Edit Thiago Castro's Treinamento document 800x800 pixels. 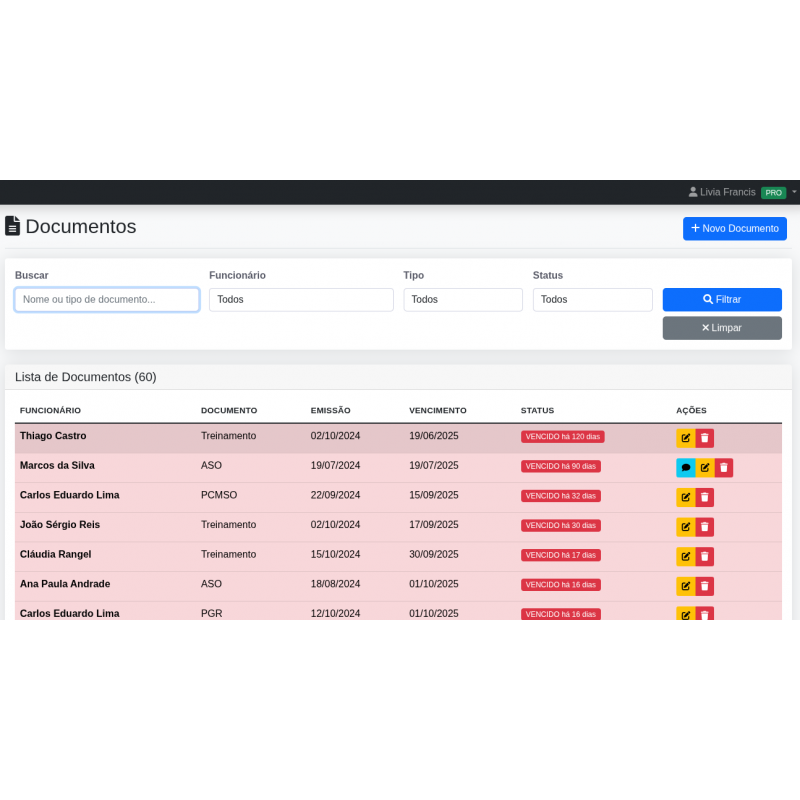coord(685,438)
